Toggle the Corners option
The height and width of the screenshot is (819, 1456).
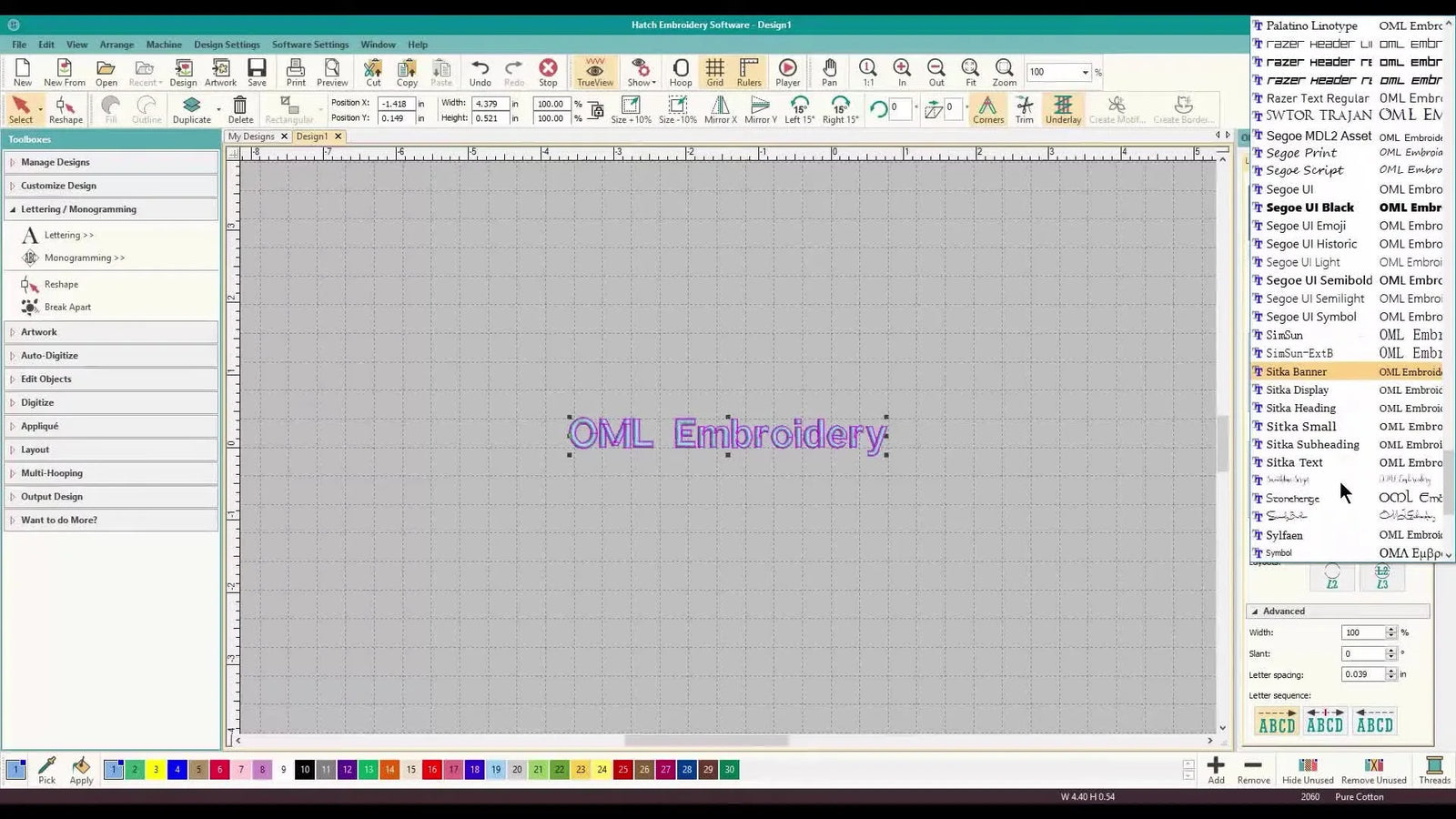[x=987, y=110]
